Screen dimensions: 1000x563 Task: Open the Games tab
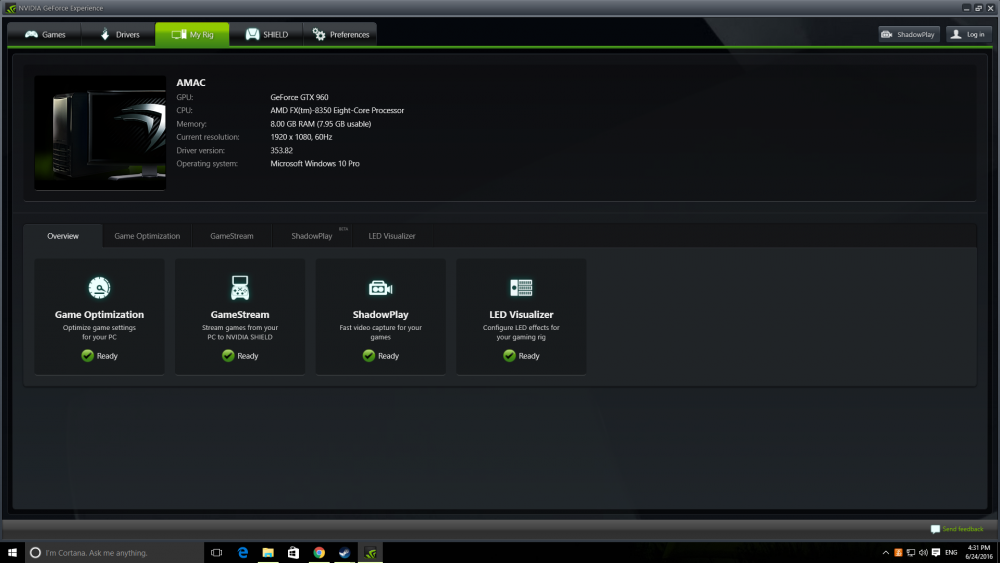(x=45, y=34)
